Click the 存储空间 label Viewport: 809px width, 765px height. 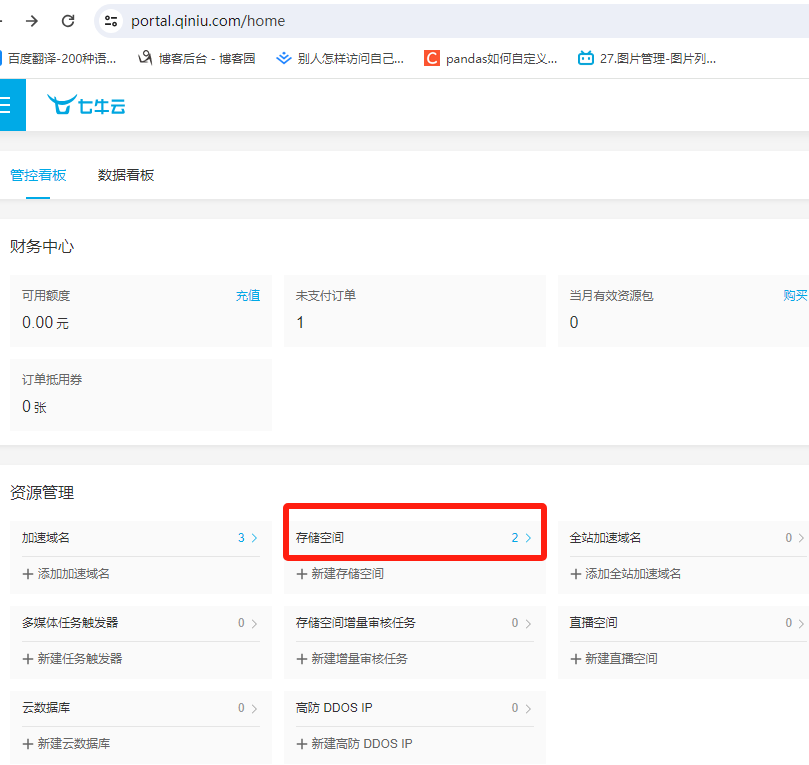coord(320,538)
